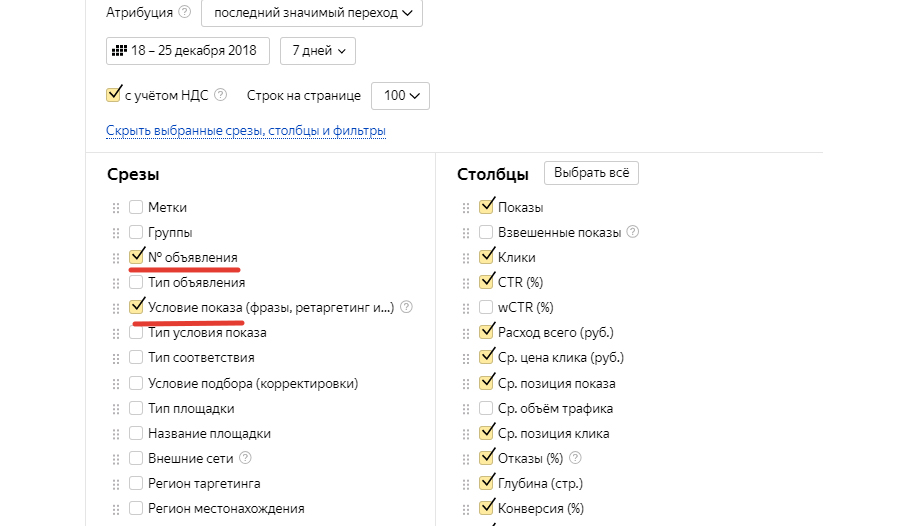
Task: Uncheck the с учётом НДС checkbox
Action: [114, 95]
